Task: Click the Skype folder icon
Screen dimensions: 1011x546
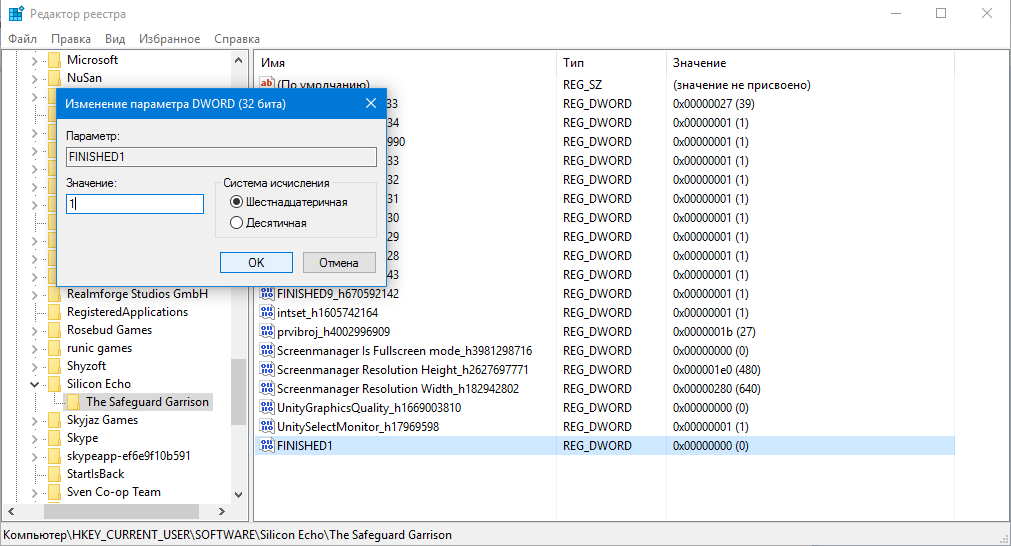Action: [x=55, y=438]
